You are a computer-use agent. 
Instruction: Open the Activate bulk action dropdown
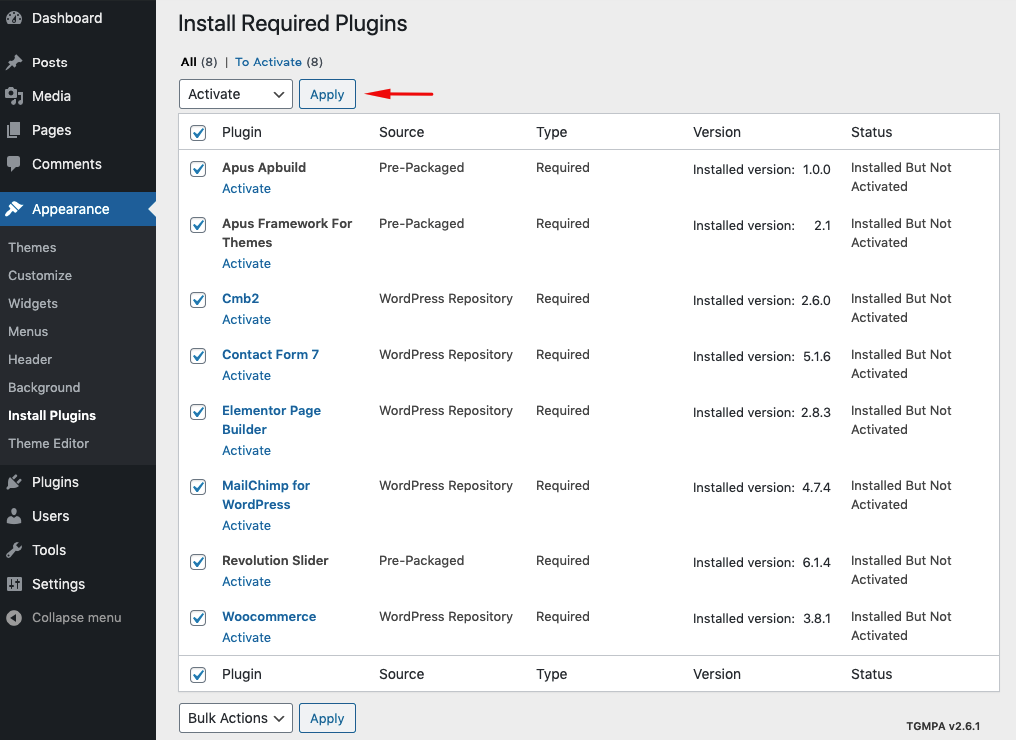(x=236, y=94)
